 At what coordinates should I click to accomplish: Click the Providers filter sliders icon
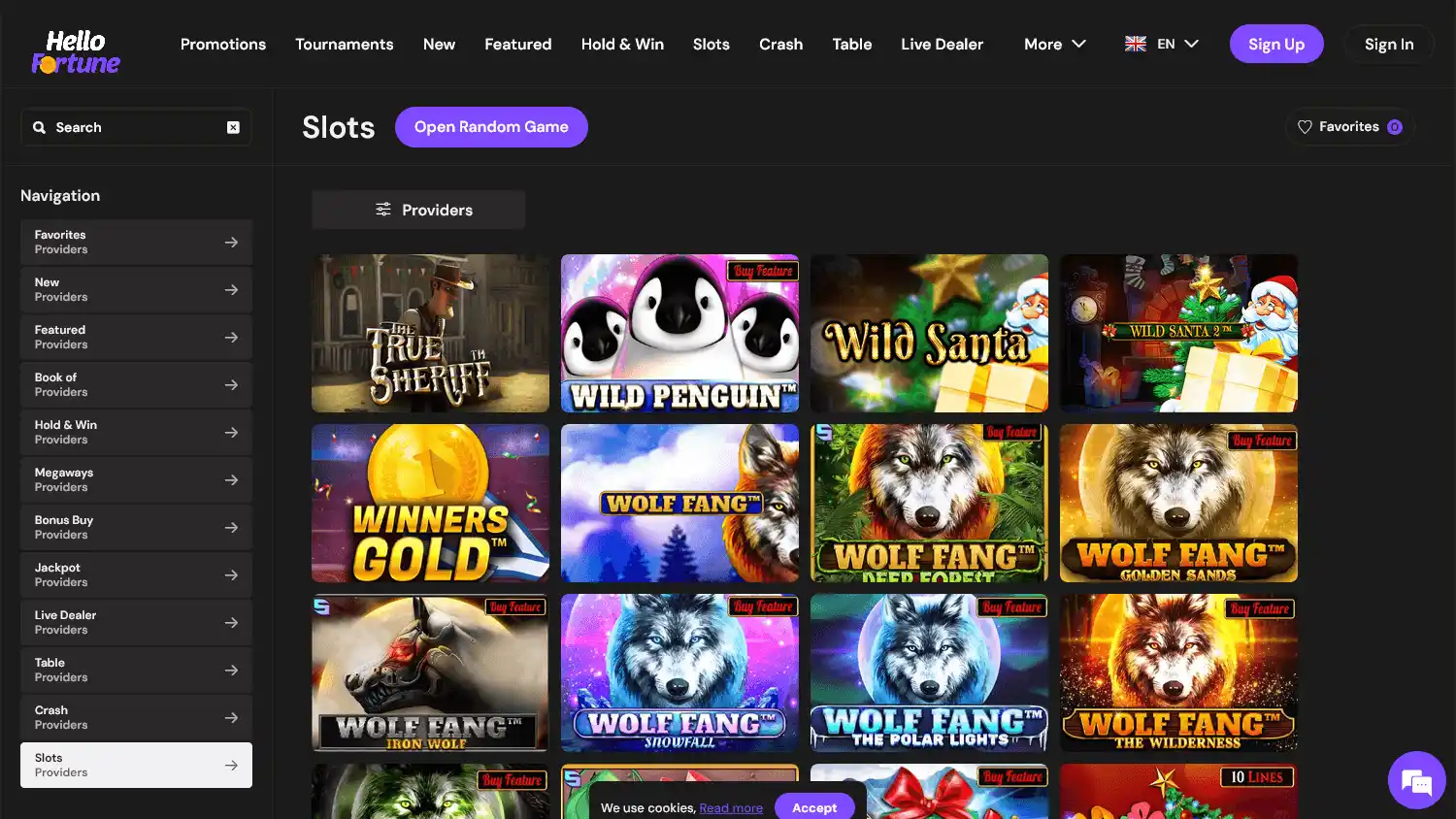383,210
